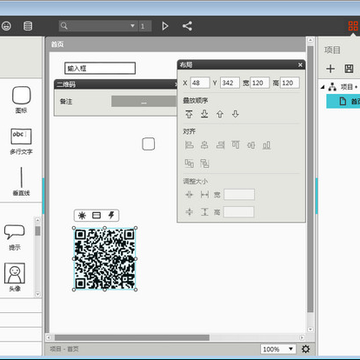
Task: Open the database icon in top toolbar
Action: coord(28,26)
